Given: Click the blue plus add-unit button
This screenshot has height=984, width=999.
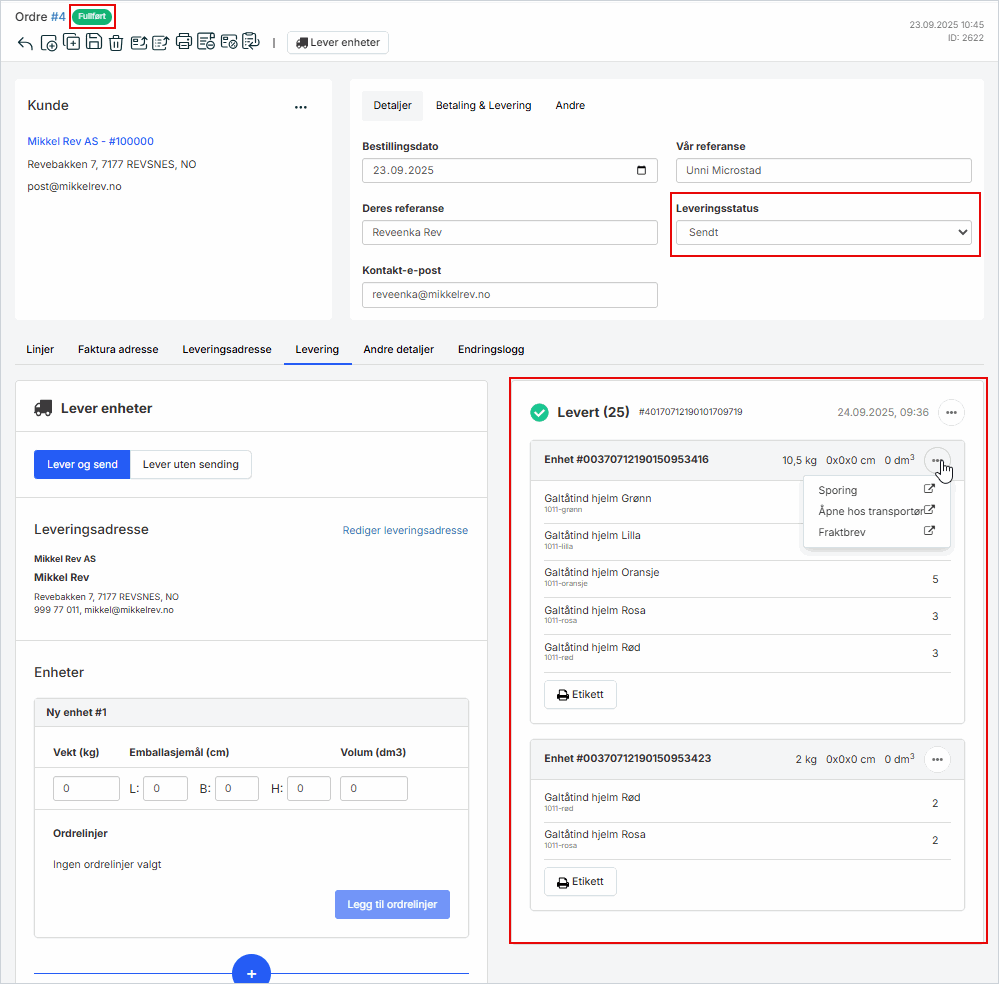Looking at the screenshot, I should (x=251, y=972).
